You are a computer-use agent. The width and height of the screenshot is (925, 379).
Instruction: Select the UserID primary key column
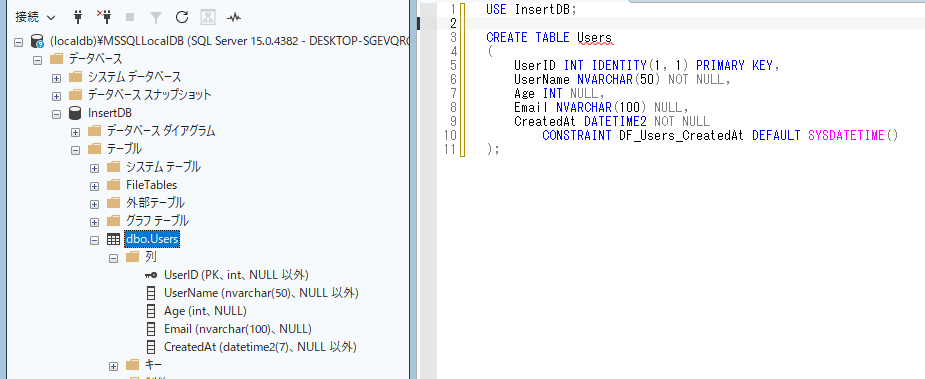[236, 275]
